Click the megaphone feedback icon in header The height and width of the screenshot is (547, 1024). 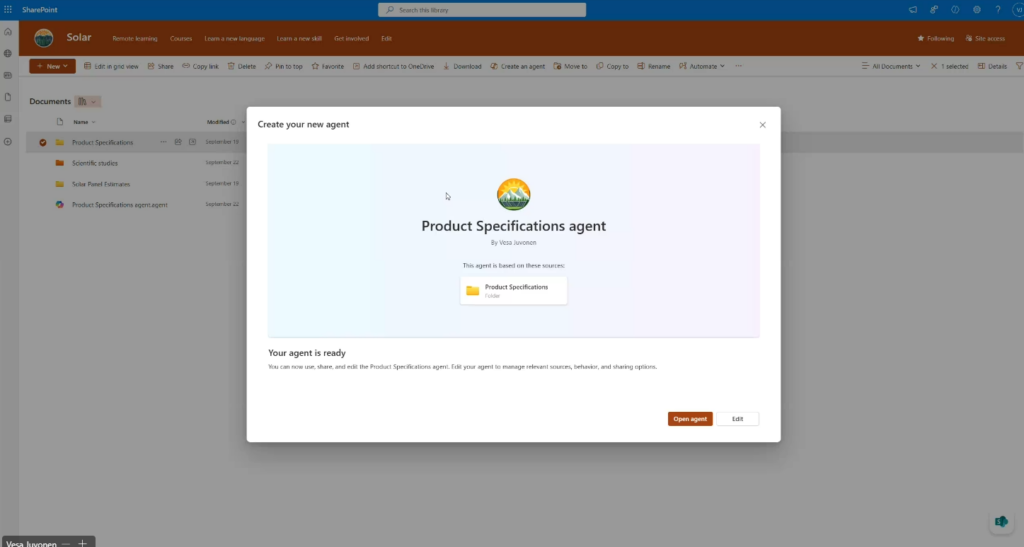(912, 10)
